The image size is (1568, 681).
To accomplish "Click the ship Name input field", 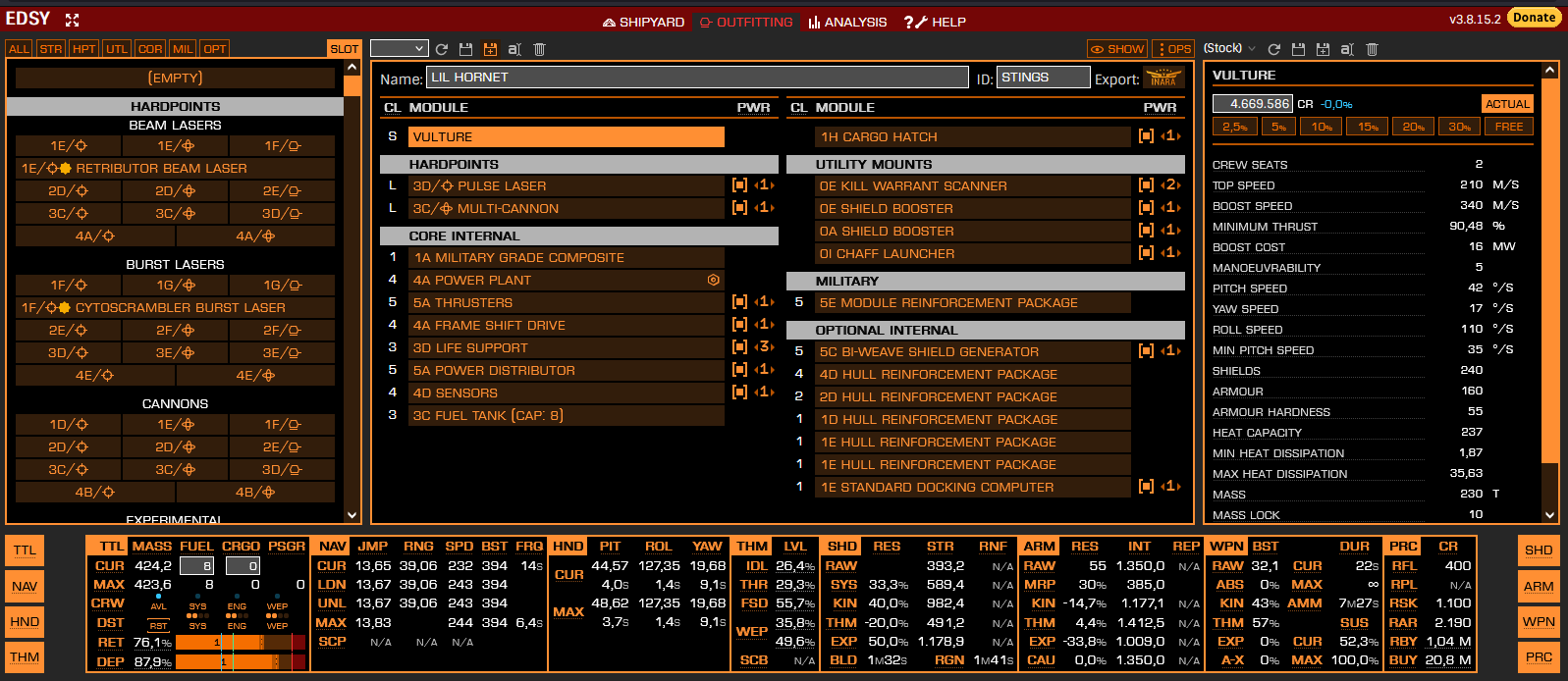I will pos(697,78).
